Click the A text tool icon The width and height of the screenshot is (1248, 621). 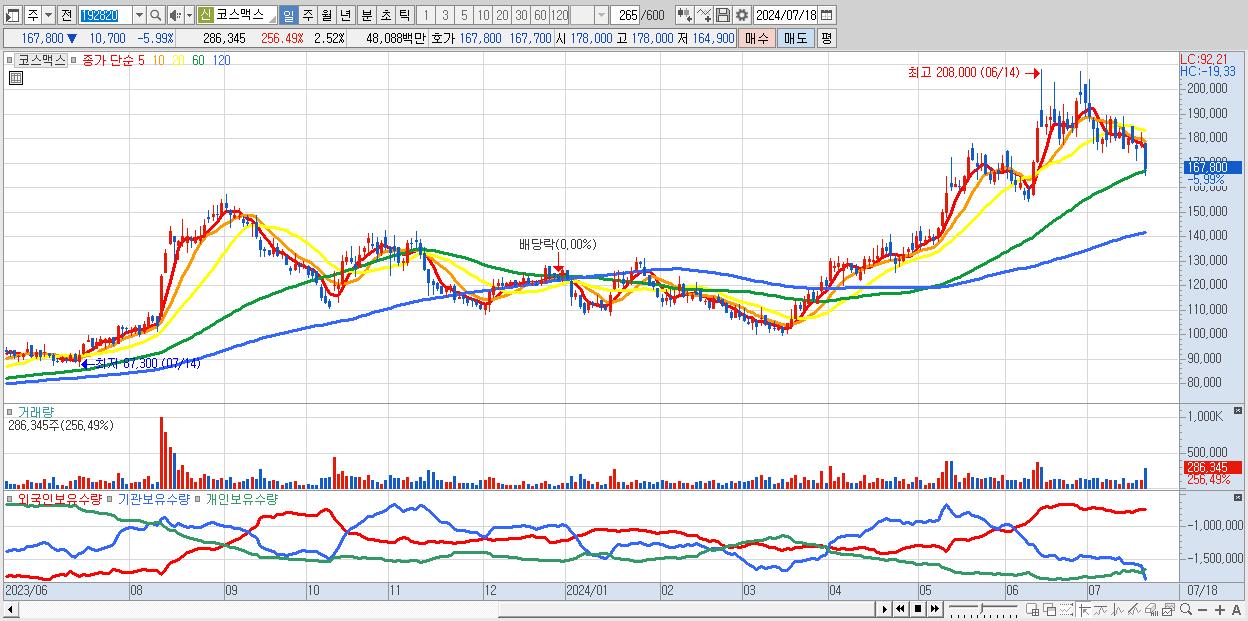point(1236,610)
